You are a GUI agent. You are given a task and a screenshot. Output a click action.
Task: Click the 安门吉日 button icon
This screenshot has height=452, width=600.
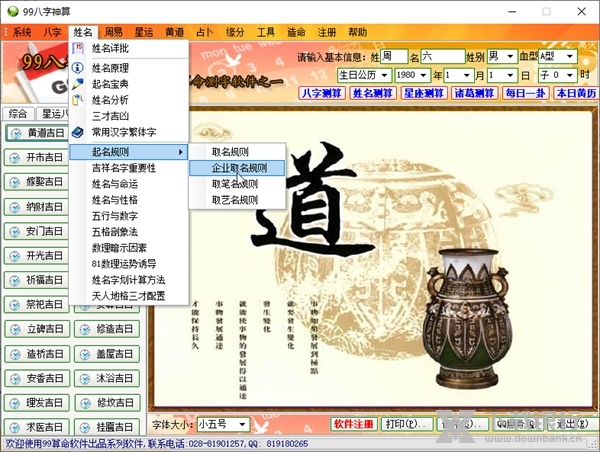pos(15,232)
